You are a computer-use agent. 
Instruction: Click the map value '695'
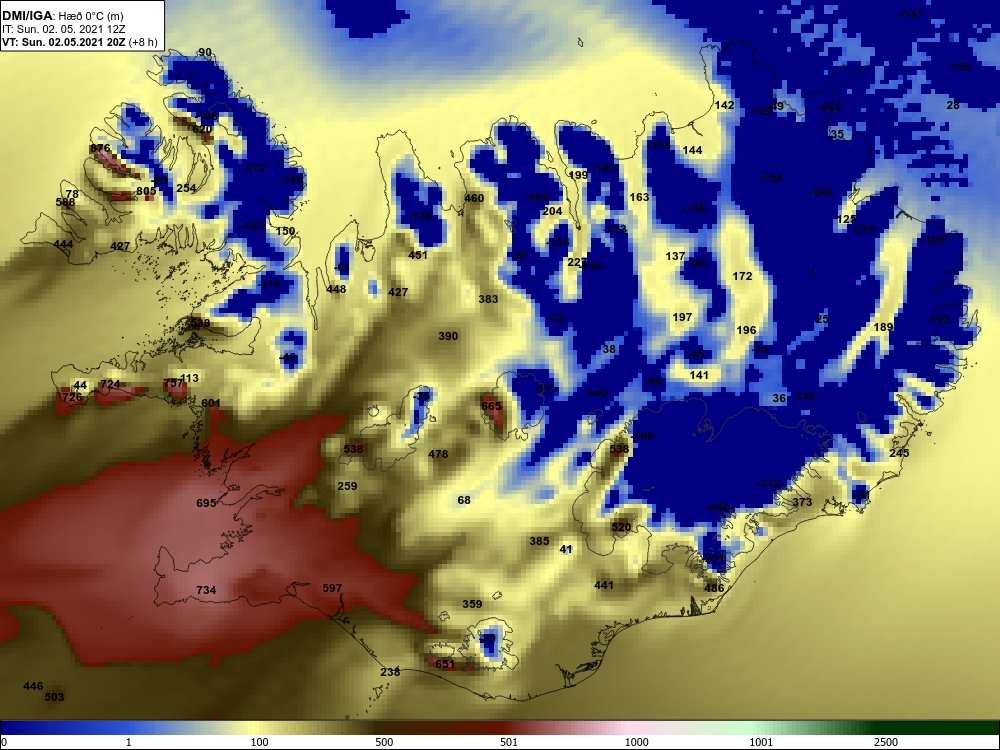(206, 503)
